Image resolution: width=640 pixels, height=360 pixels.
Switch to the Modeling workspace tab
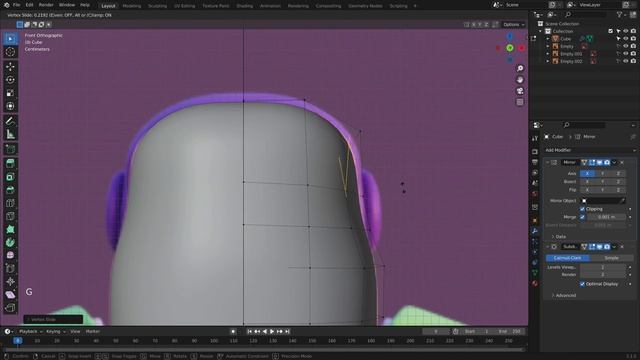(x=131, y=6)
